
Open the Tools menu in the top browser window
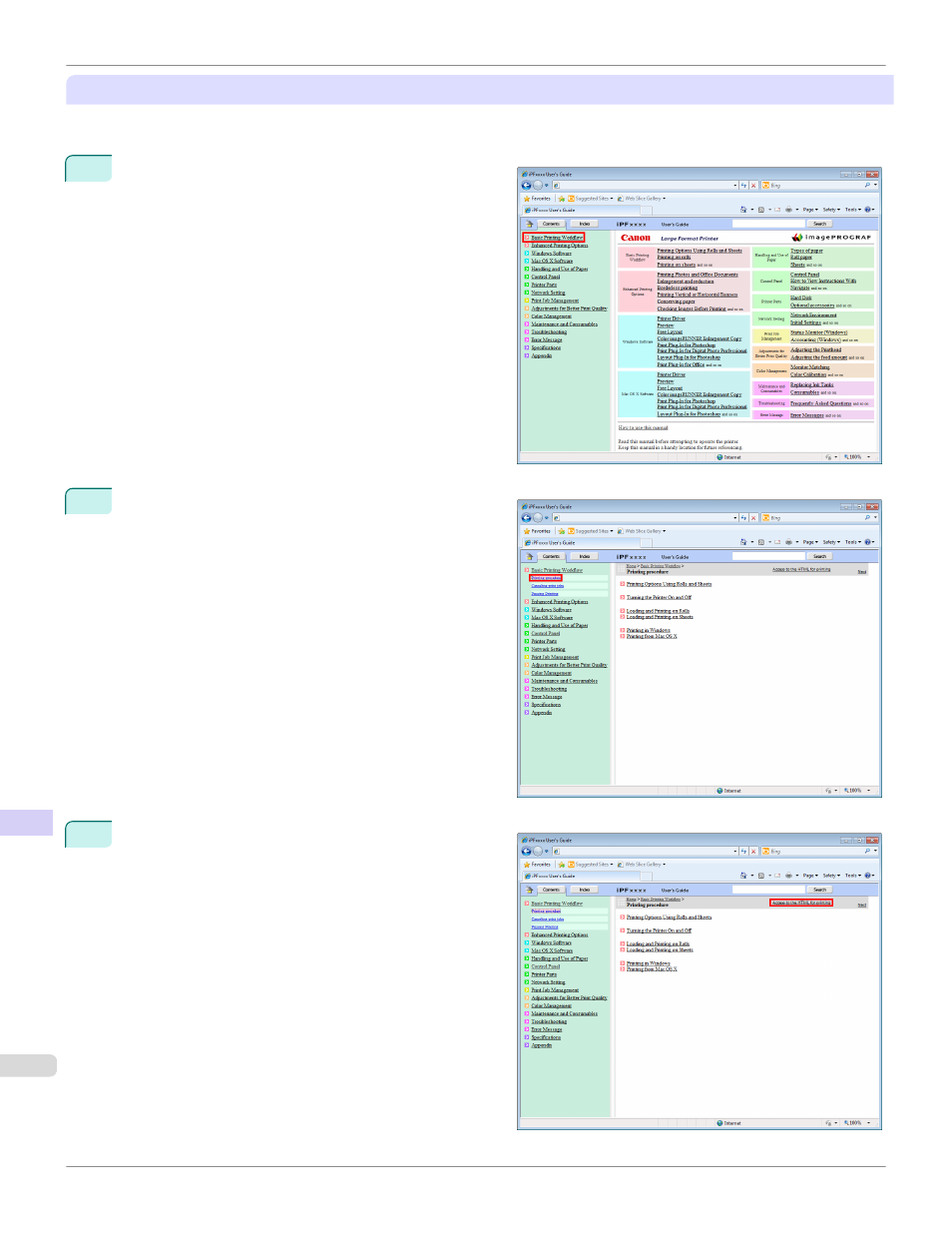point(852,210)
